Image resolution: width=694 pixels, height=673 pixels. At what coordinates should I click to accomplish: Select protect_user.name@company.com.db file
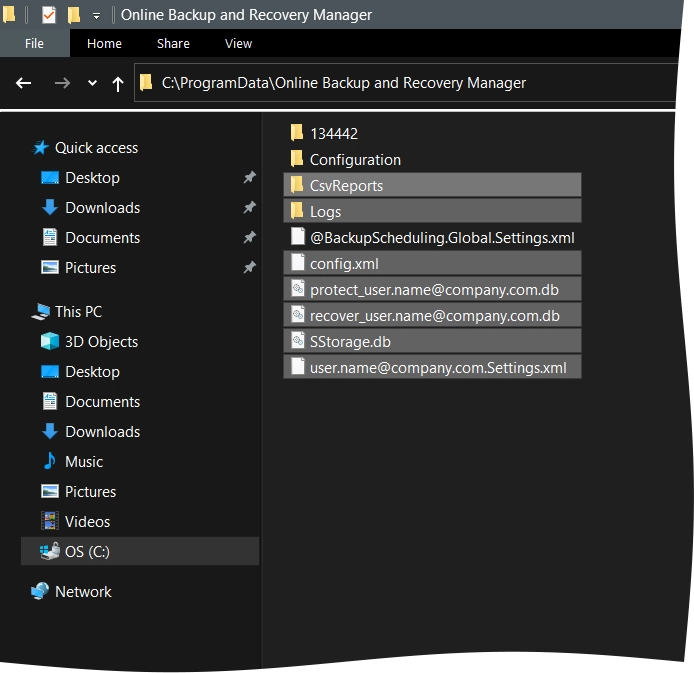pyautogui.click(x=432, y=289)
